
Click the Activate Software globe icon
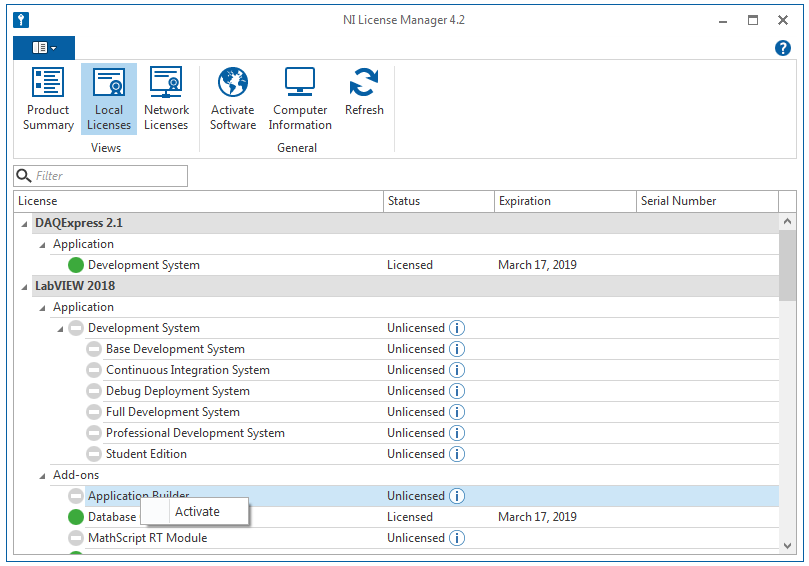pyautogui.click(x=233, y=83)
